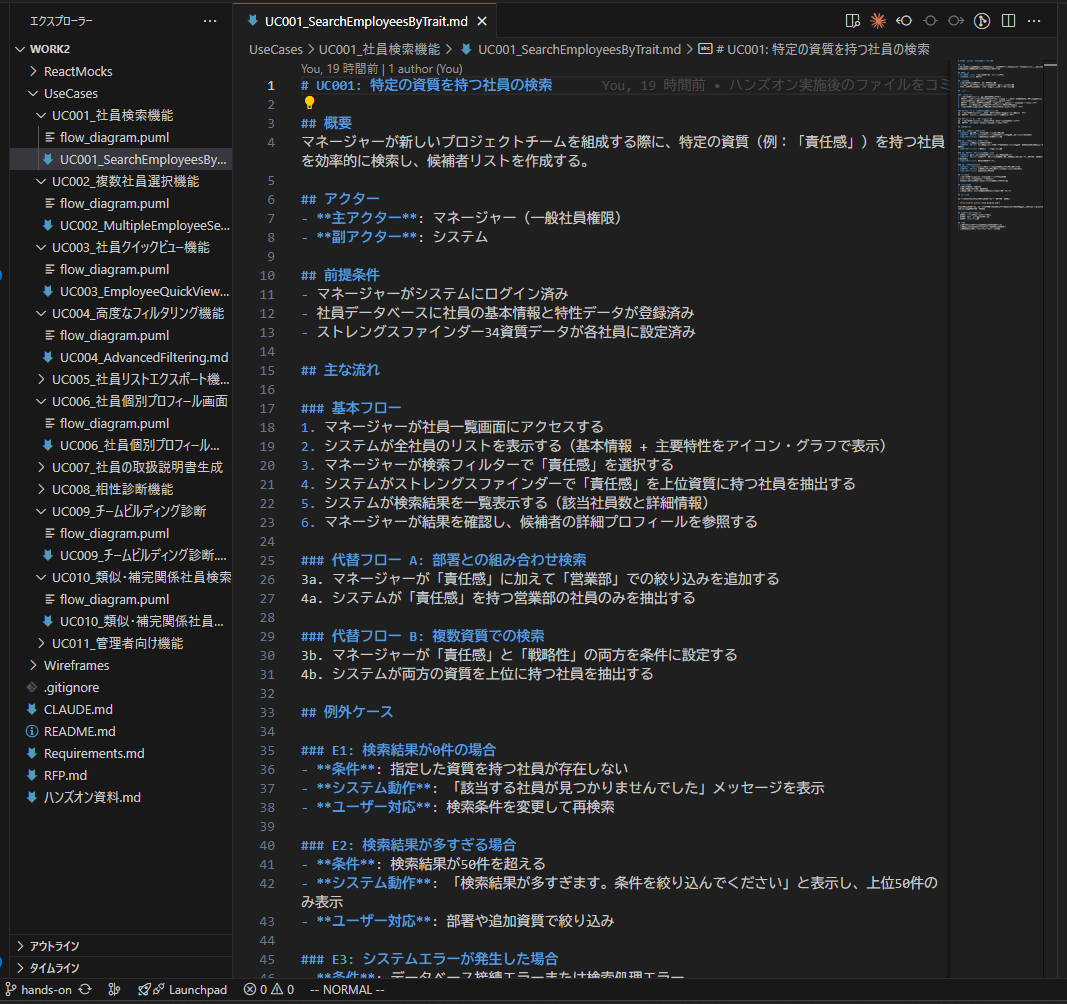Open the markdown preview to the side
This screenshot has width=1067, height=1004.
pyautogui.click(x=852, y=21)
